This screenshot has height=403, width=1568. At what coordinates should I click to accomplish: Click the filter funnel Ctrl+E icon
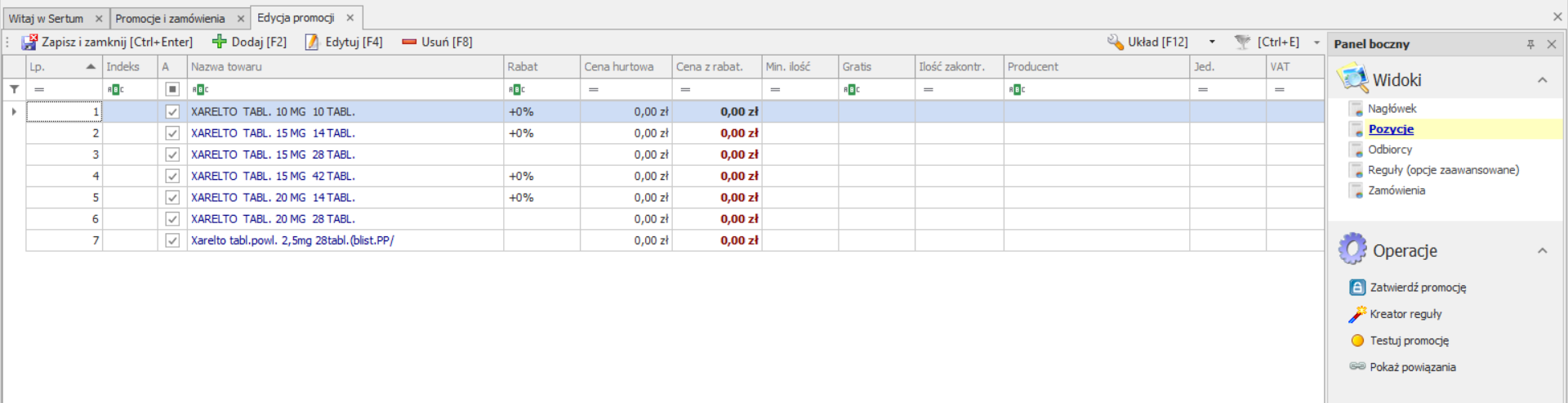click(x=1242, y=42)
